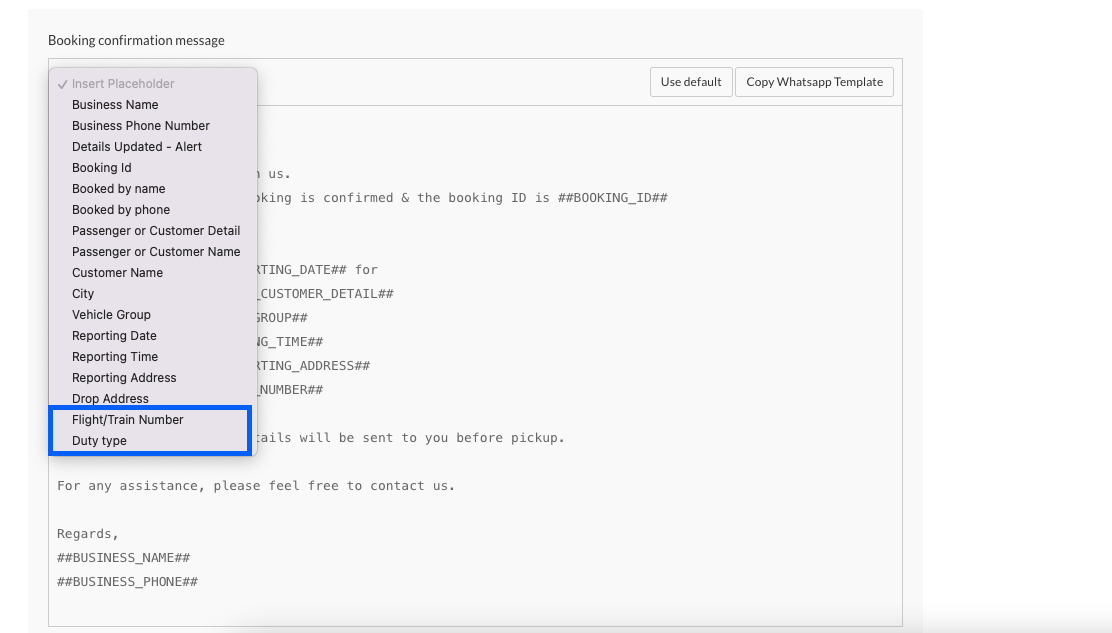The image size is (1112, 633).
Task: Choose Business Phone Number placeholder
Action: point(152,125)
